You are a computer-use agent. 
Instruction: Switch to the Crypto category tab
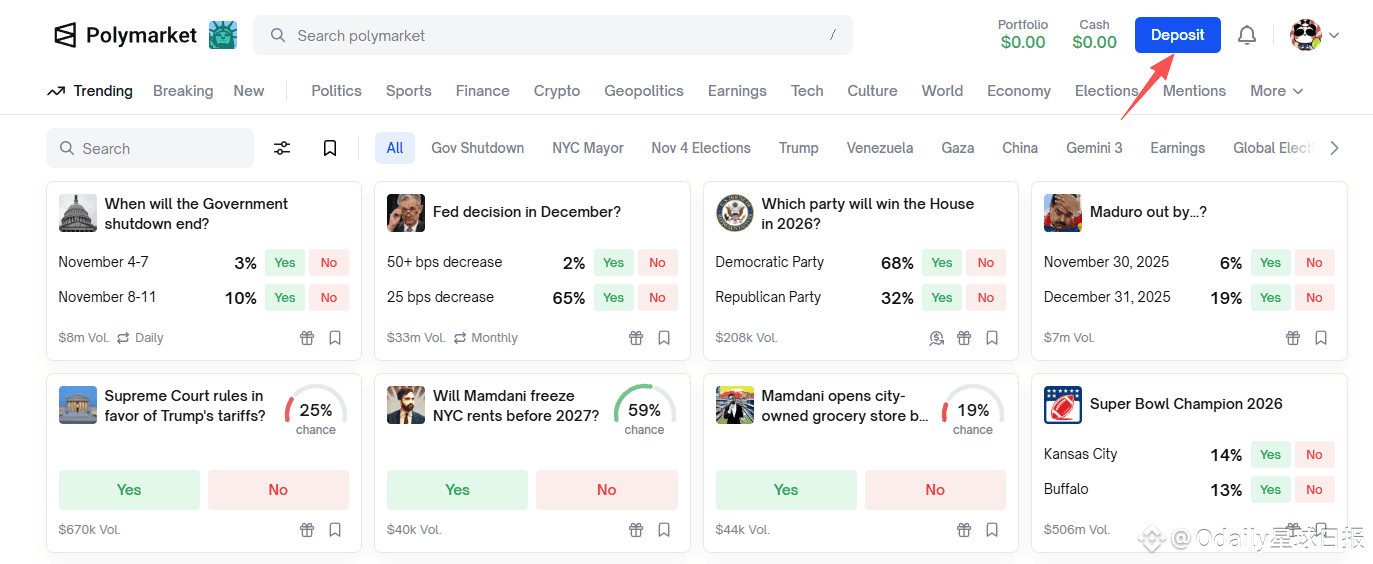pyautogui.click(x=557, y=91)
